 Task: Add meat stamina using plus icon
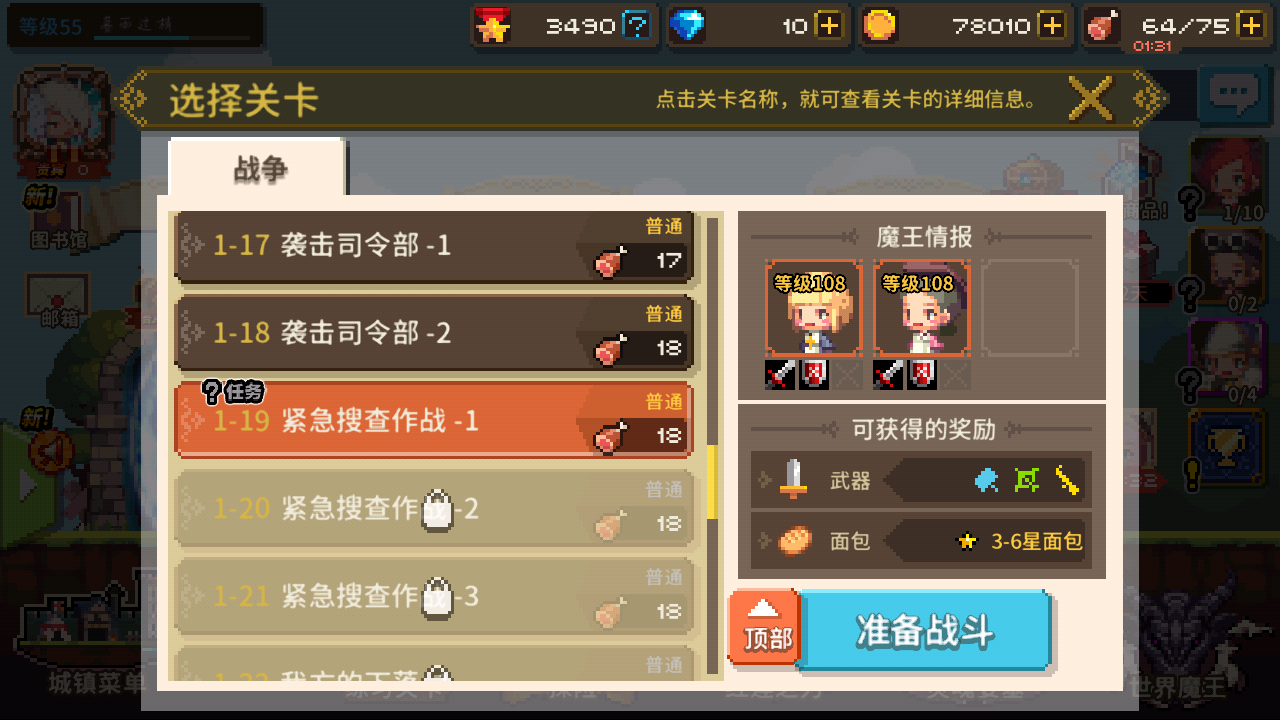click(x=1251, y=26)
